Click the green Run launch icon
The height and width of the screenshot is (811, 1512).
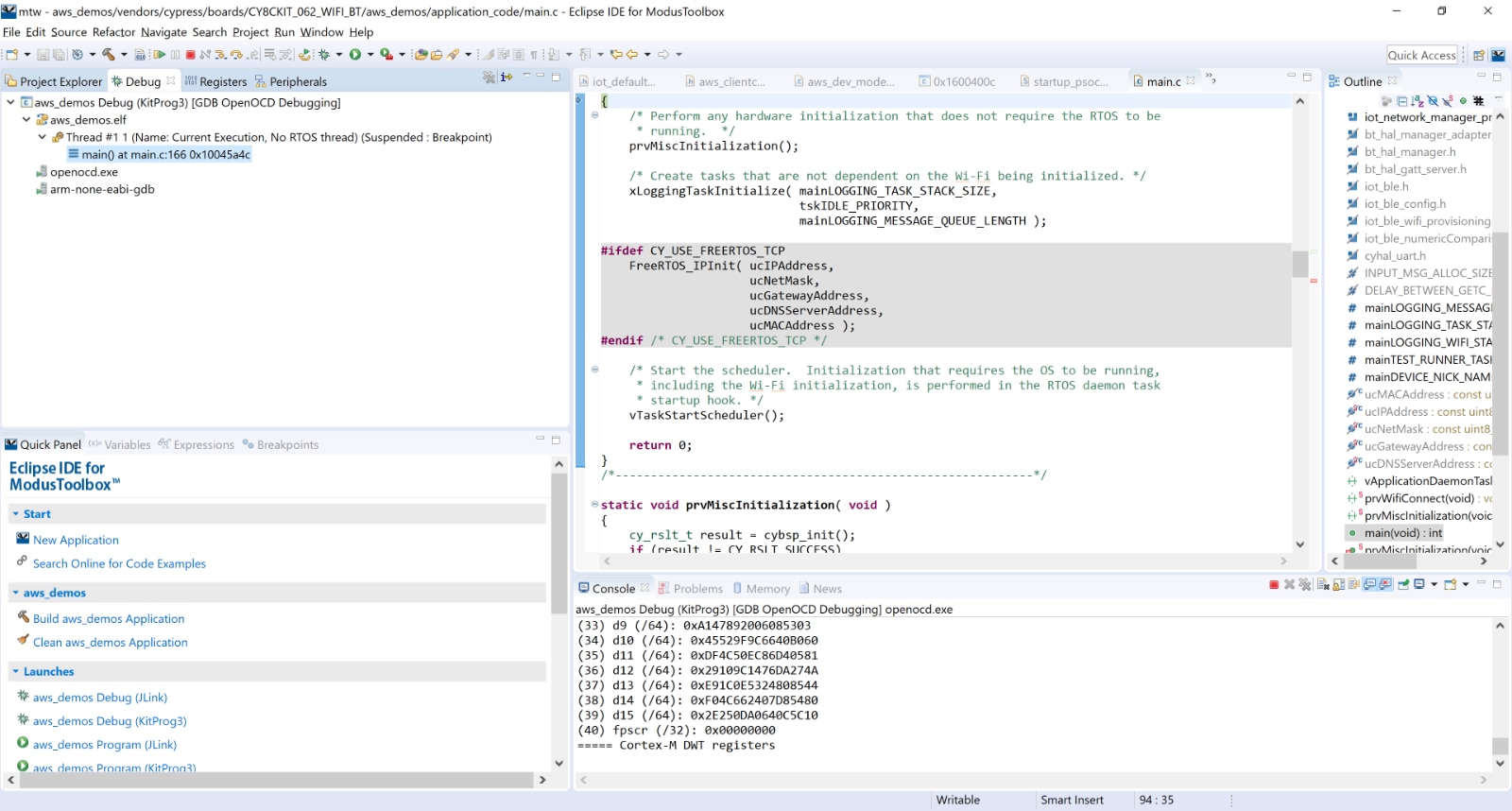coord(355,55)
